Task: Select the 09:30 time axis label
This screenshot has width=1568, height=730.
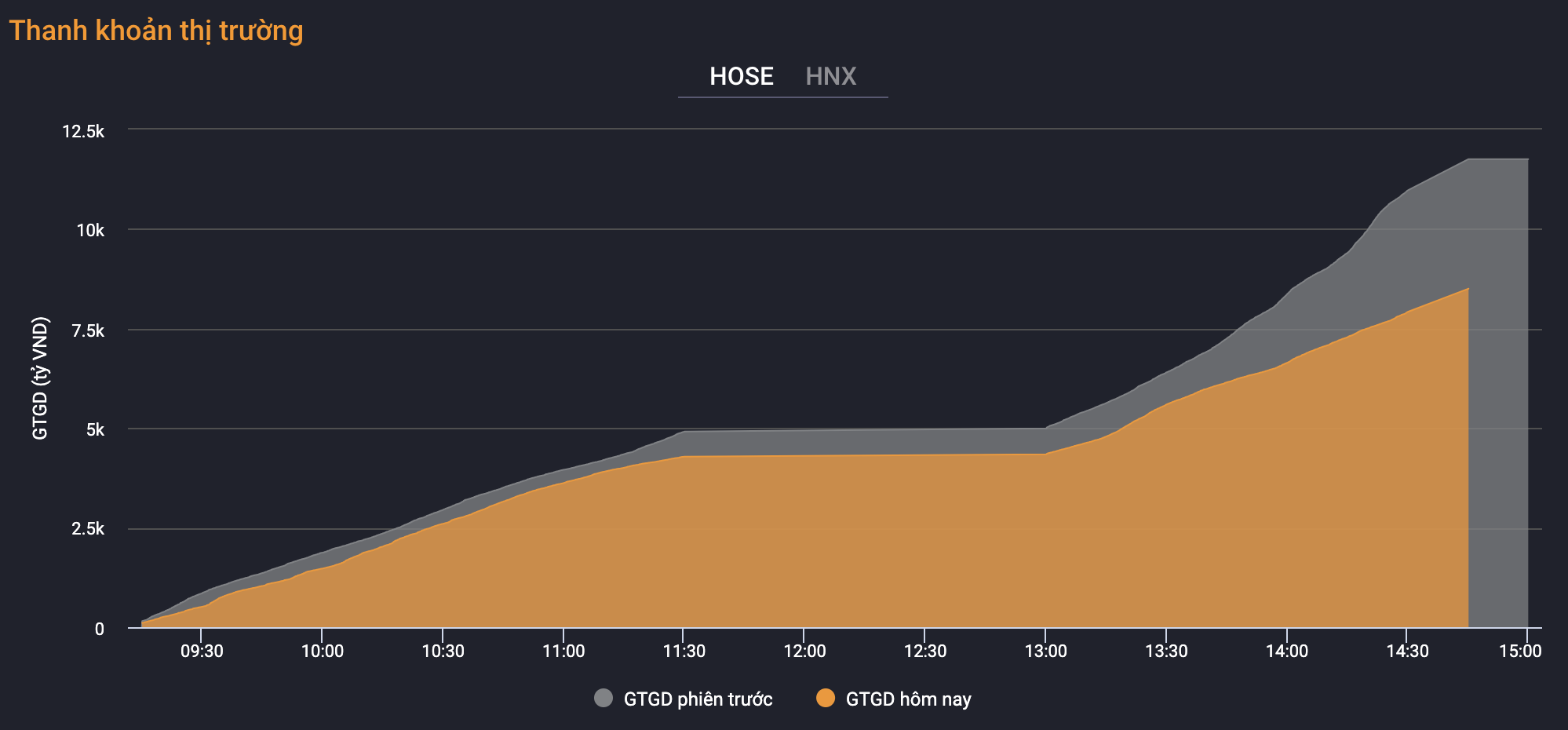Action: click(202, 651)
